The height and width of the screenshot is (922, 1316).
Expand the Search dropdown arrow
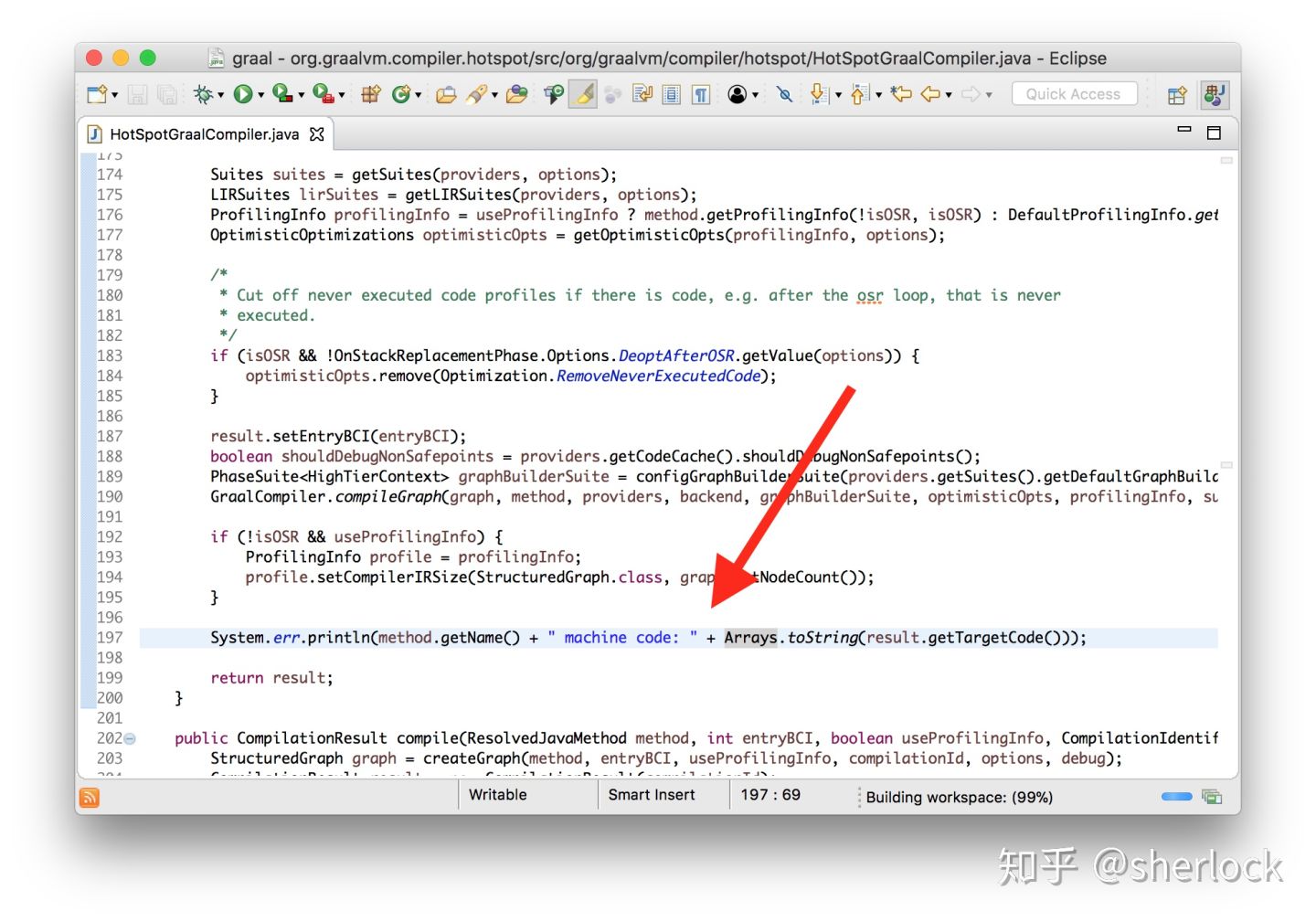[494, 95]
